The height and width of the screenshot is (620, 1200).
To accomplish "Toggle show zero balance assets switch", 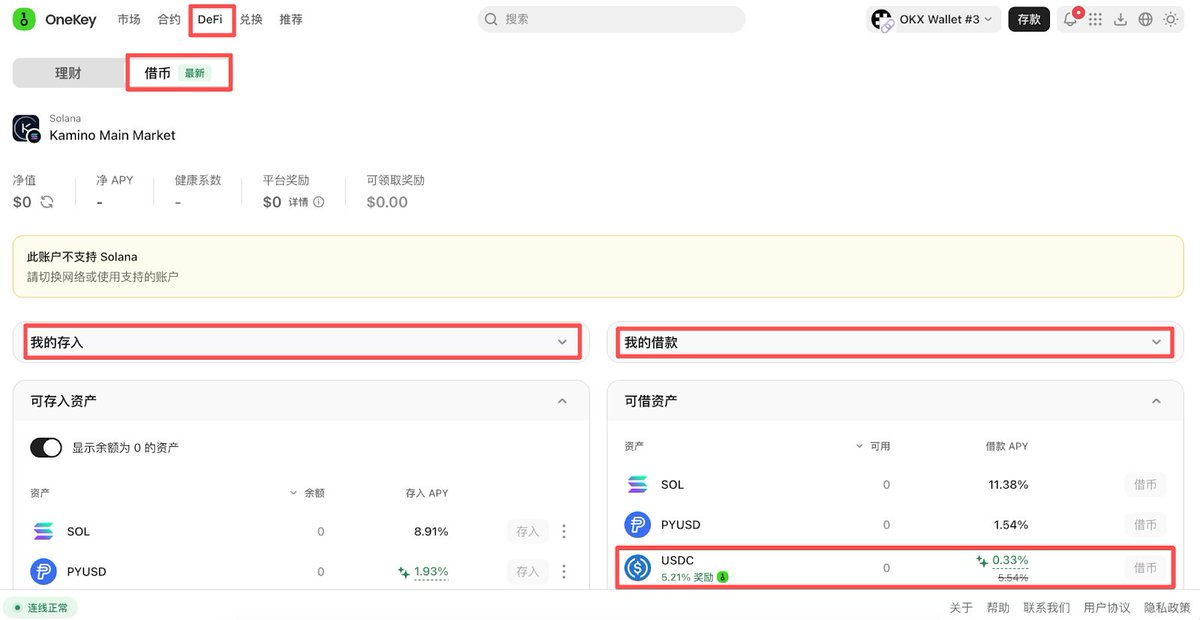I will [x=46, y=448].
